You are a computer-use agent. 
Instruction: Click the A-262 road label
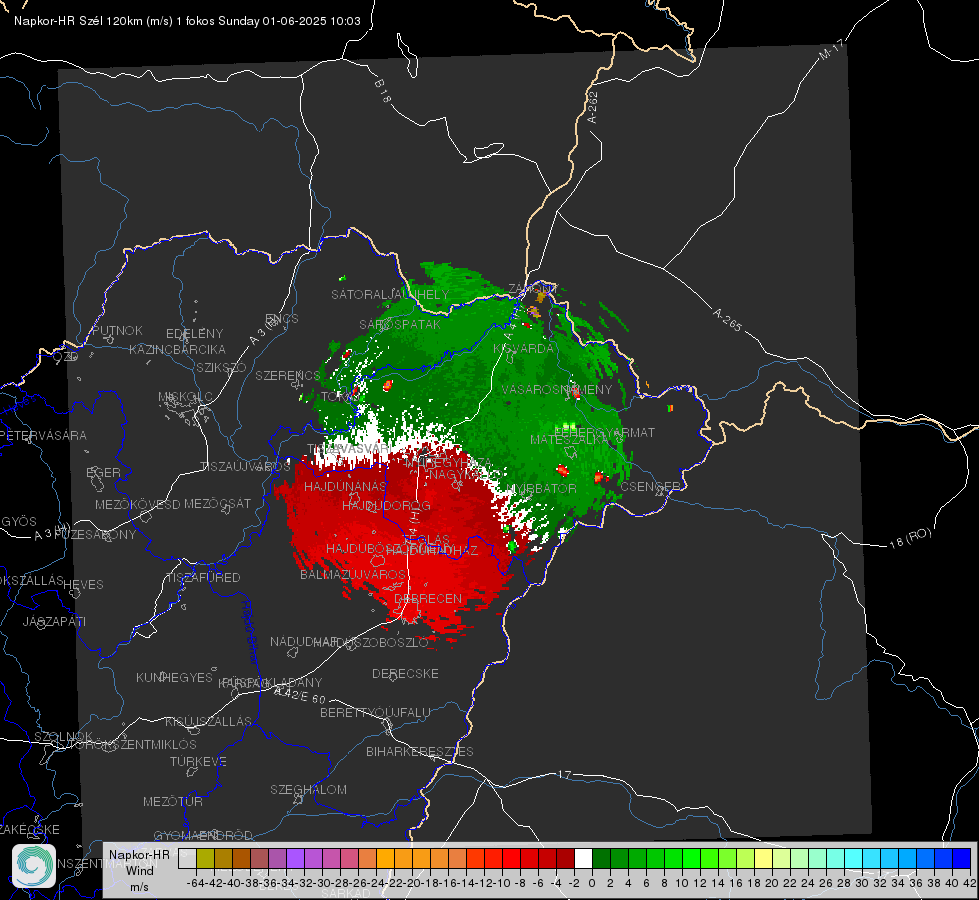coord(593,107)
